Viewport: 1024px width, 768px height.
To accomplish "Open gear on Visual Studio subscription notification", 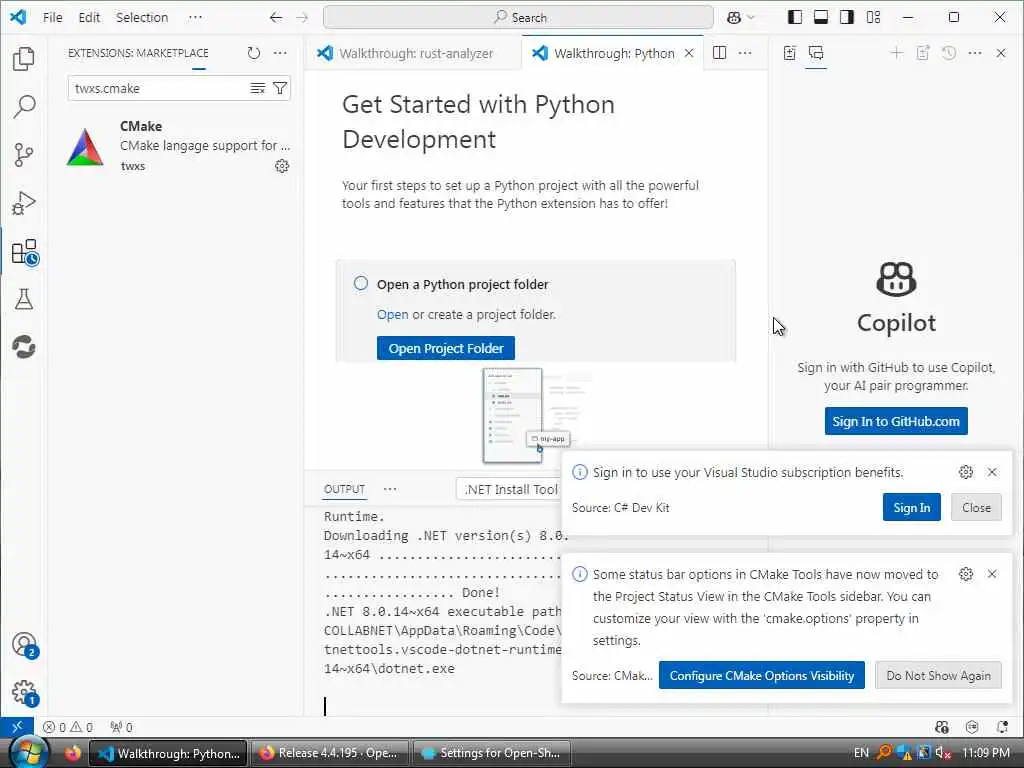I will [966, 472].
